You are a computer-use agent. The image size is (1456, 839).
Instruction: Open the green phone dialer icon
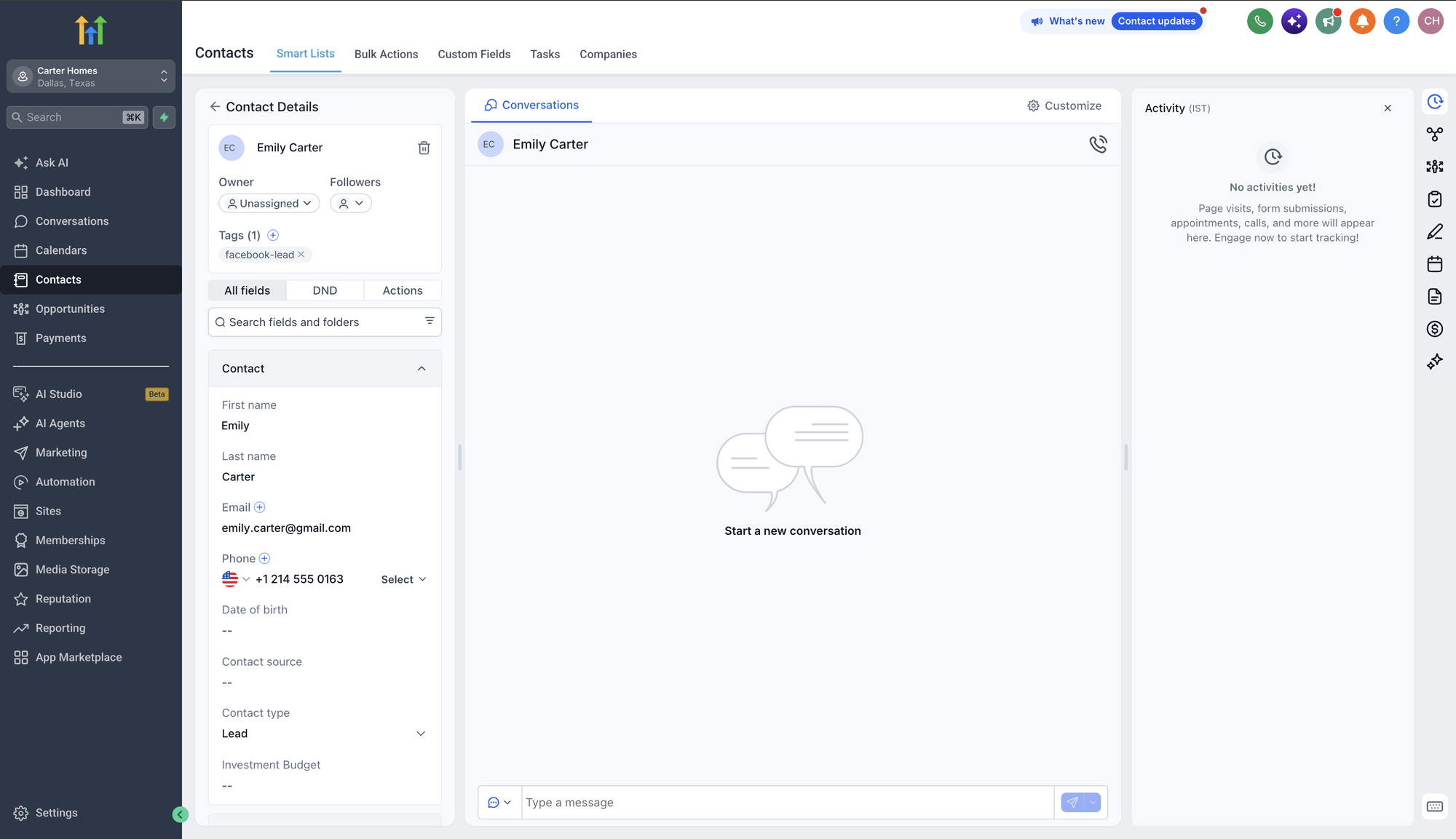[1260, 21]
